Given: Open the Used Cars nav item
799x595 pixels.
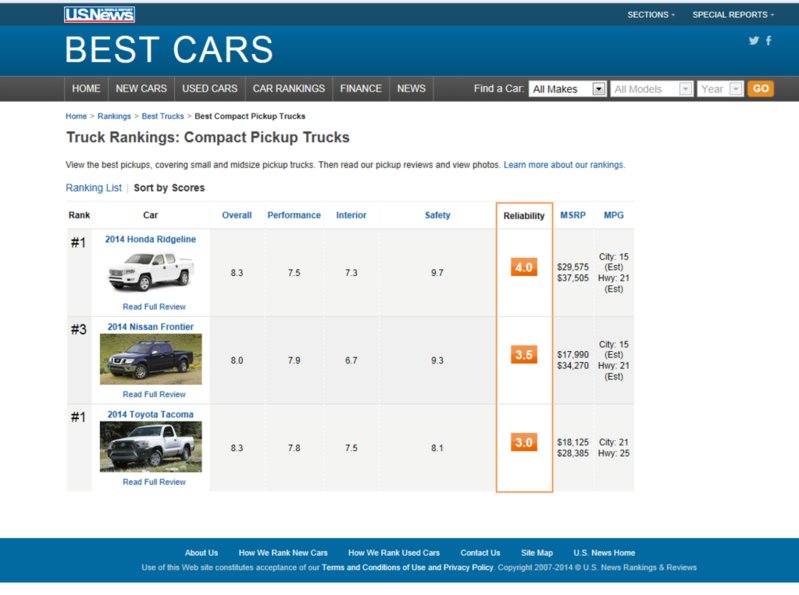Looking at the screenshot, I should point(210,89).
